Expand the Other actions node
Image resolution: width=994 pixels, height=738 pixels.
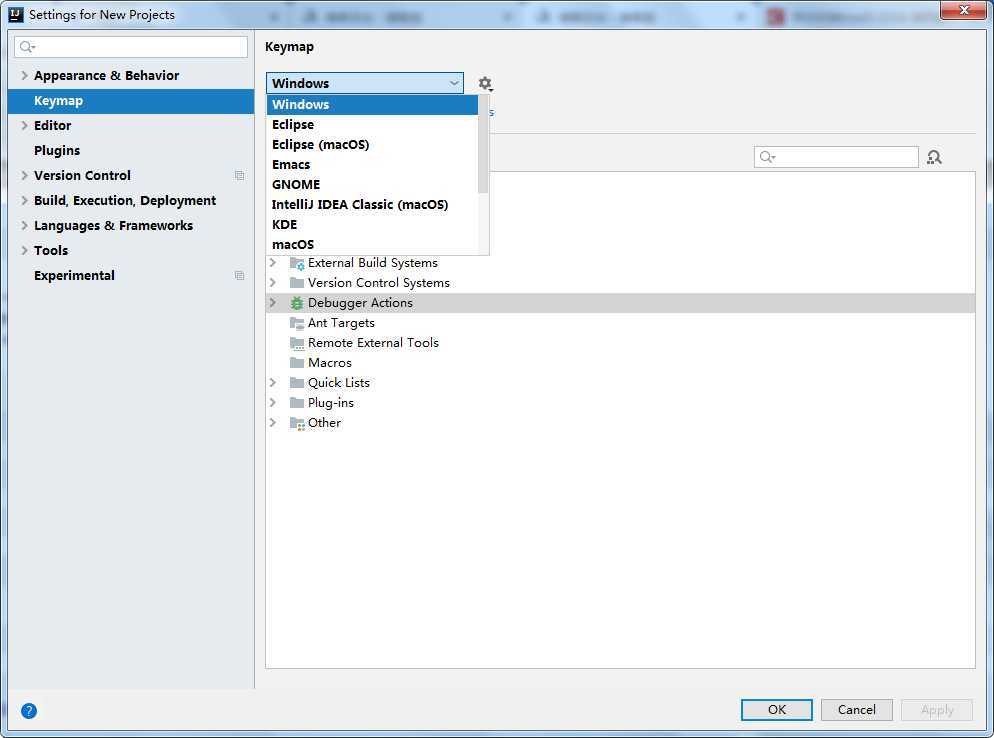point(273,423)
